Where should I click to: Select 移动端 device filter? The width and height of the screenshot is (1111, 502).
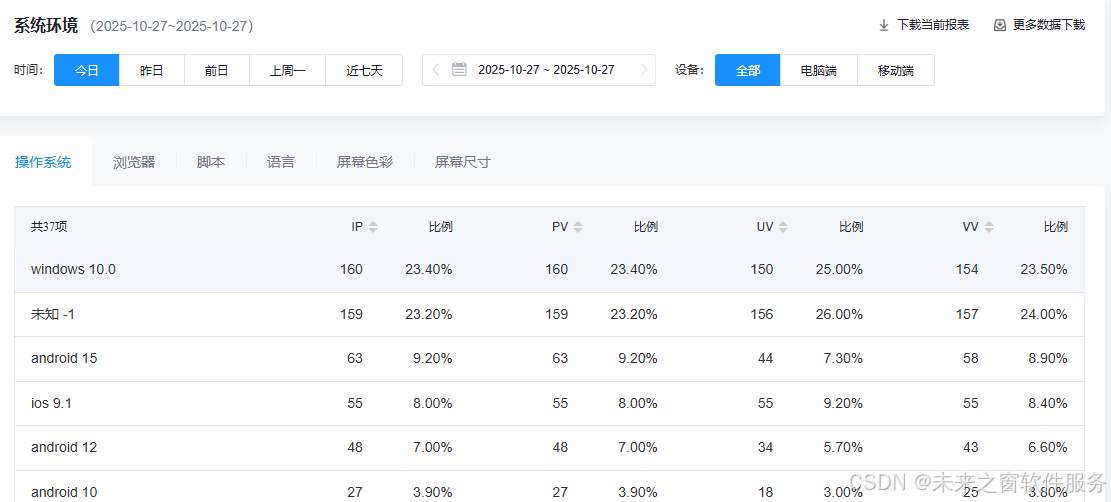coord(896,70)
